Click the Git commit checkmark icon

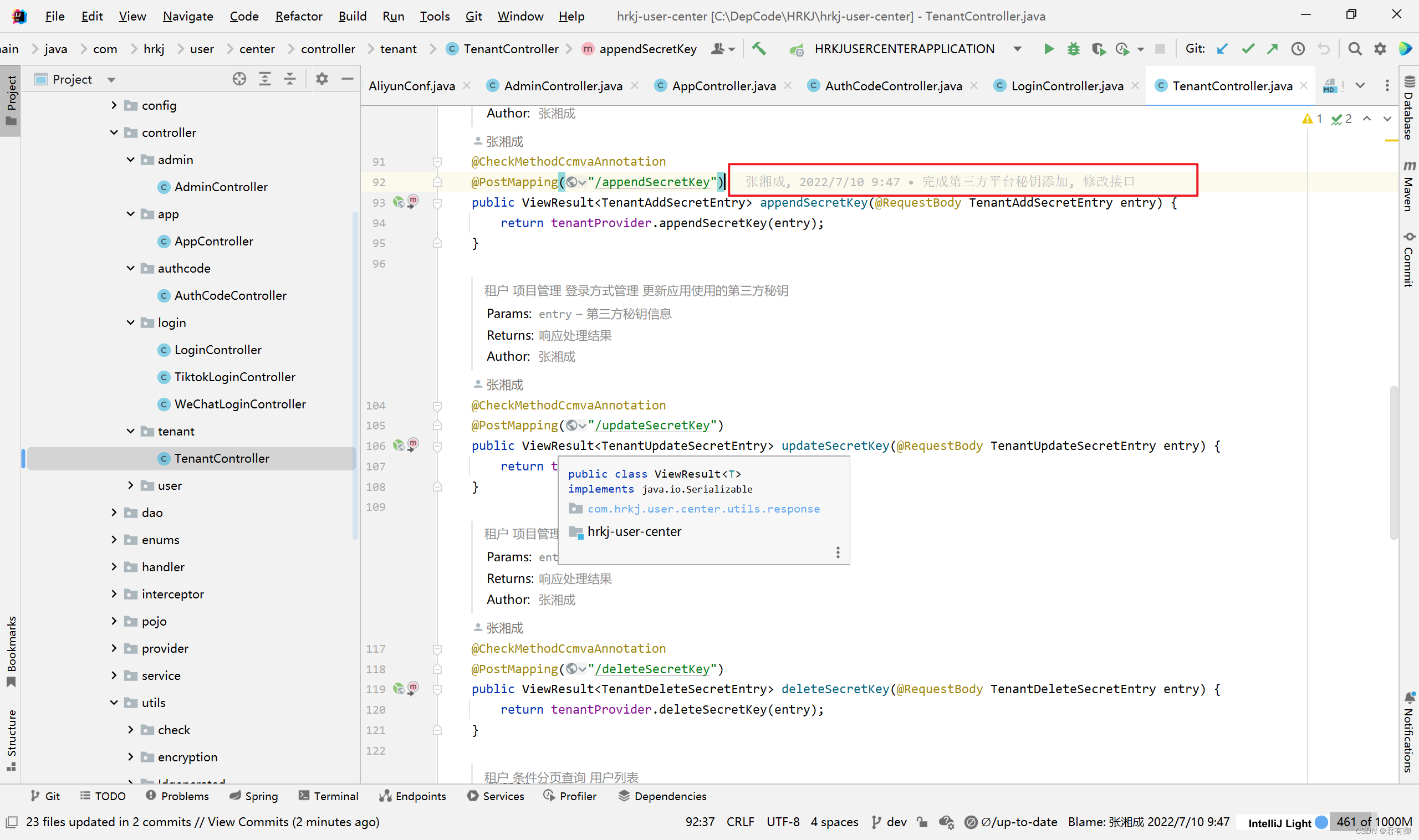pyautogui.click(x=1247, y=49)
